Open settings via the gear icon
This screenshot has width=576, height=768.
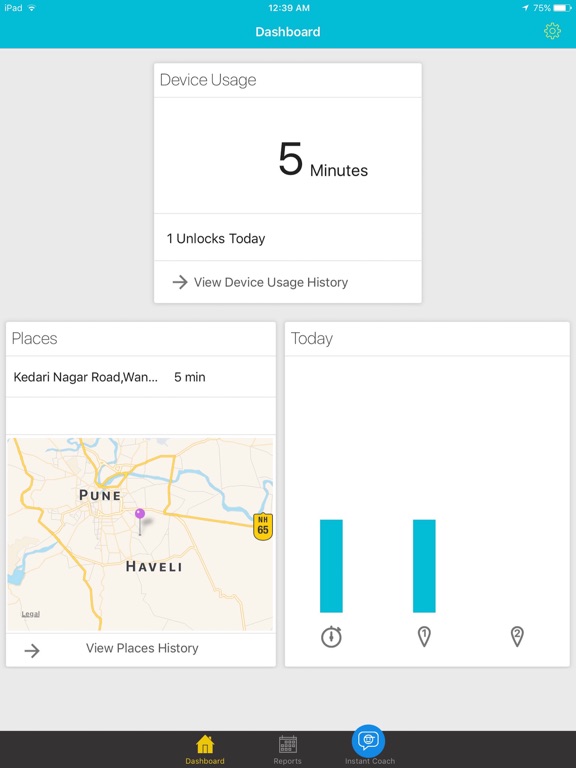(x=552, y=31)
